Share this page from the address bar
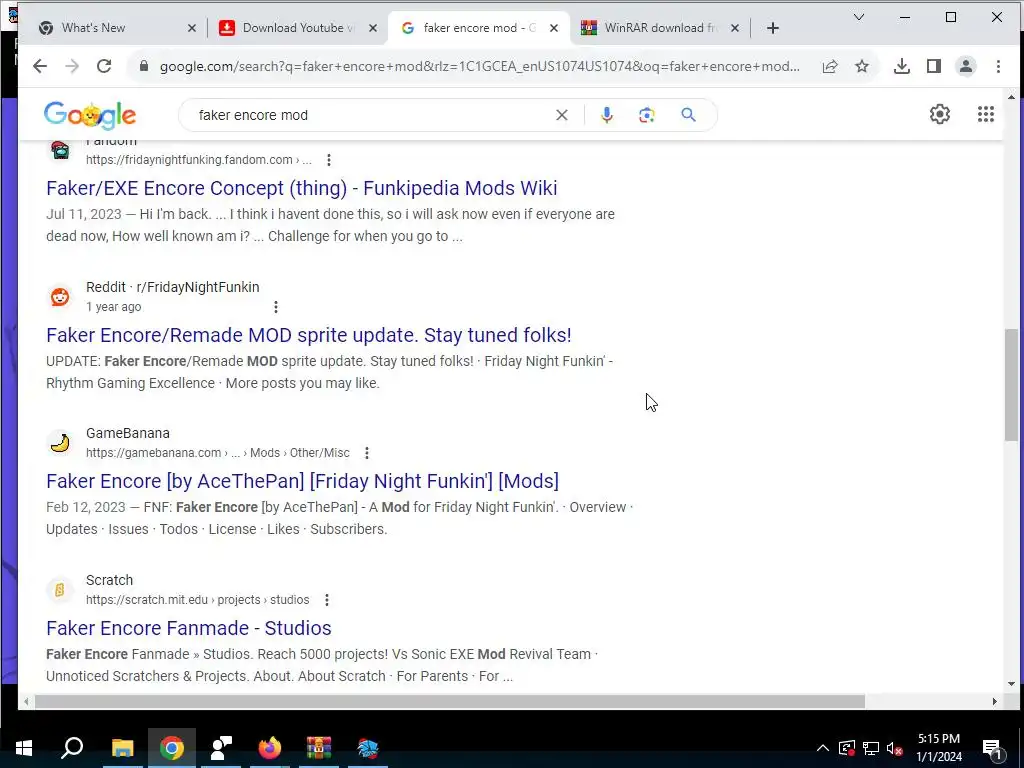The width and height of the screenshot is (1024, 768). point(830,66)
